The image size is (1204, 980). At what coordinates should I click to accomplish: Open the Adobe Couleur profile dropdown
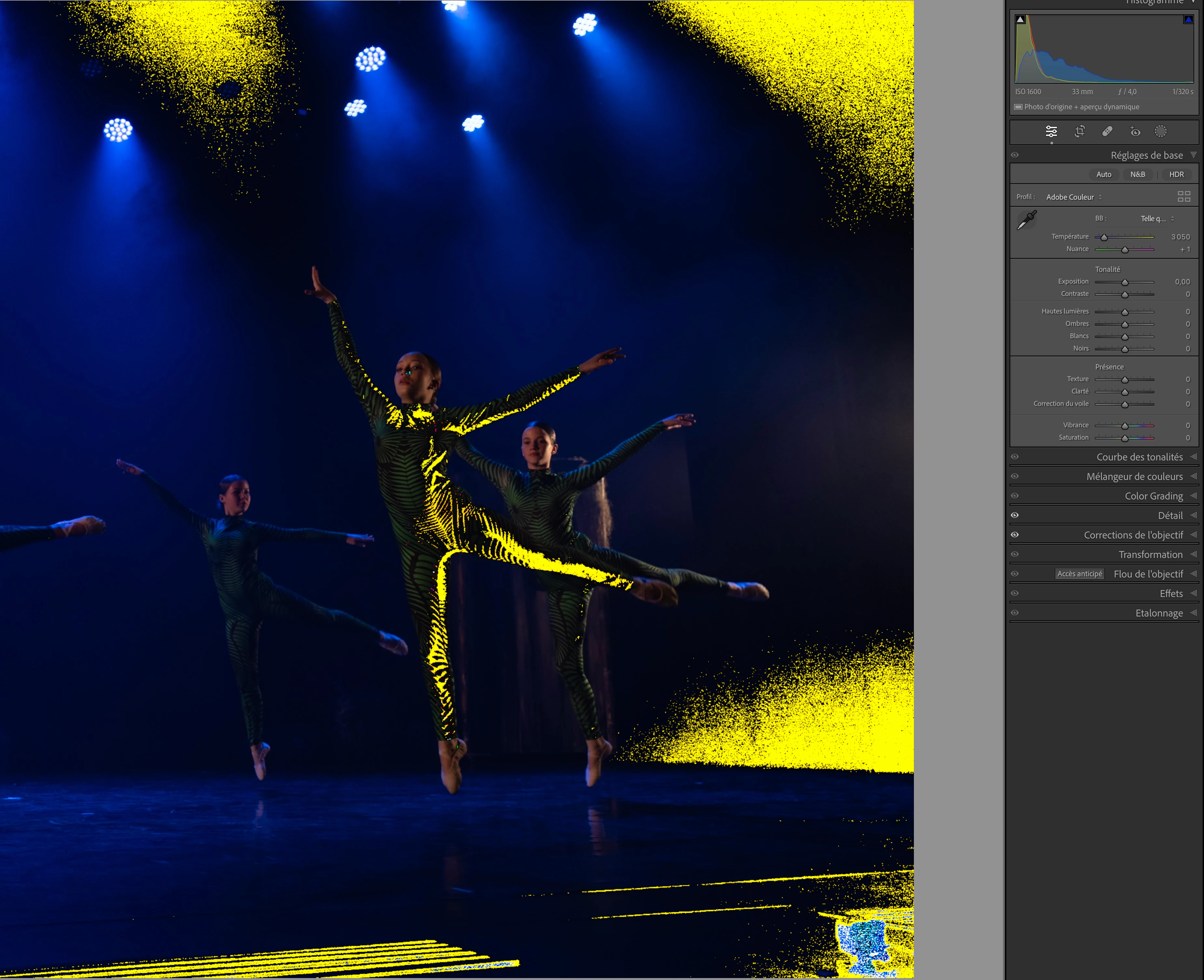1074,197
